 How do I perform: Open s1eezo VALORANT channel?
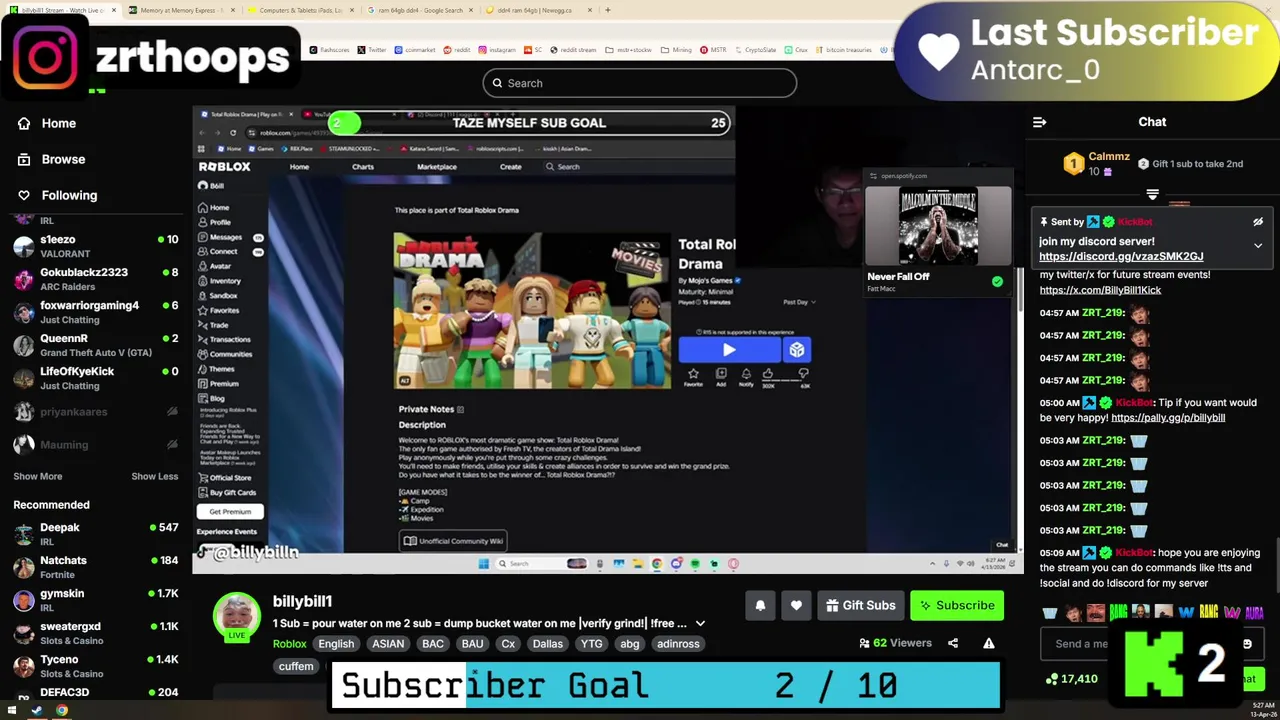(96, 246)
